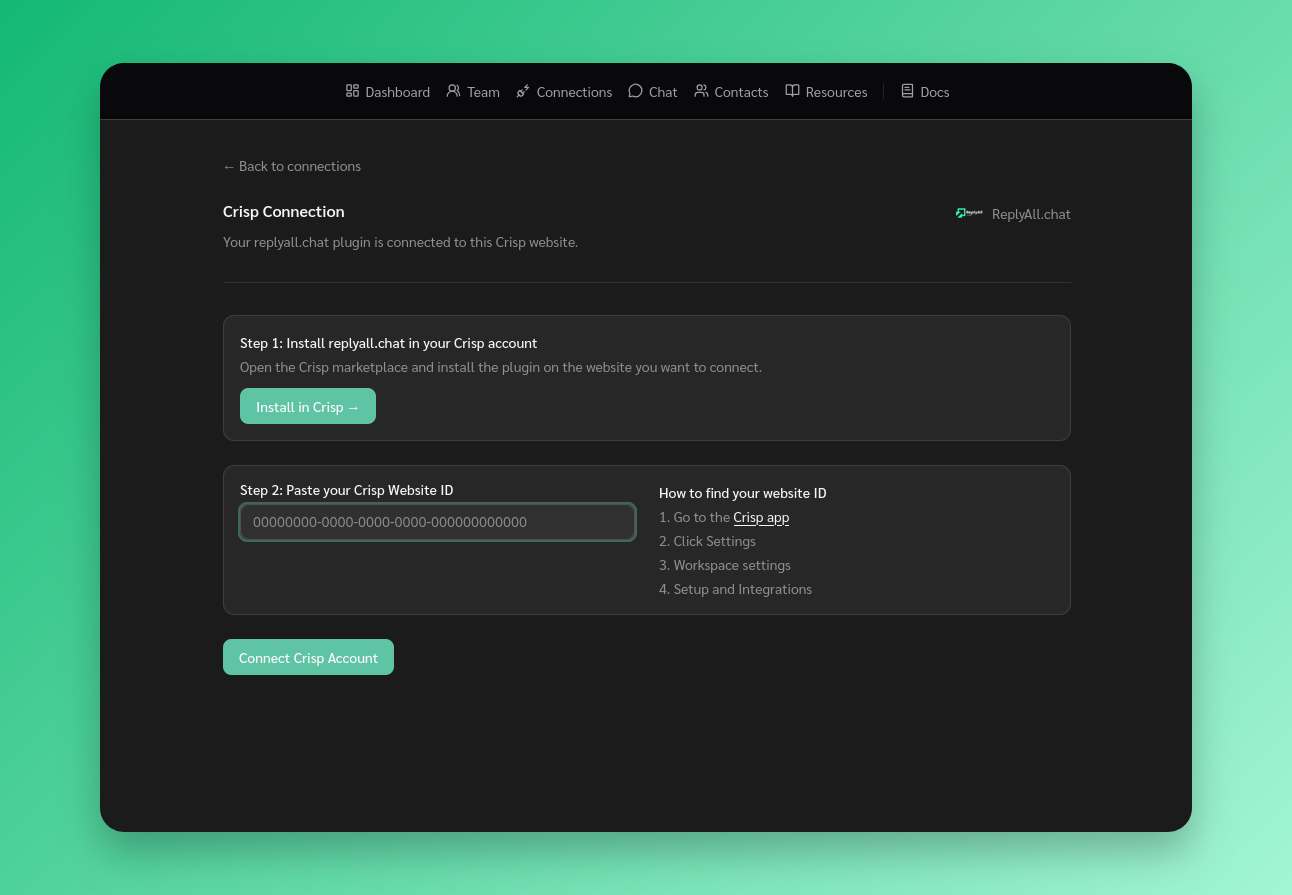Switch to the Contacts section
The width and height of the screenshot is (1292, 895).
coord(741,91)
